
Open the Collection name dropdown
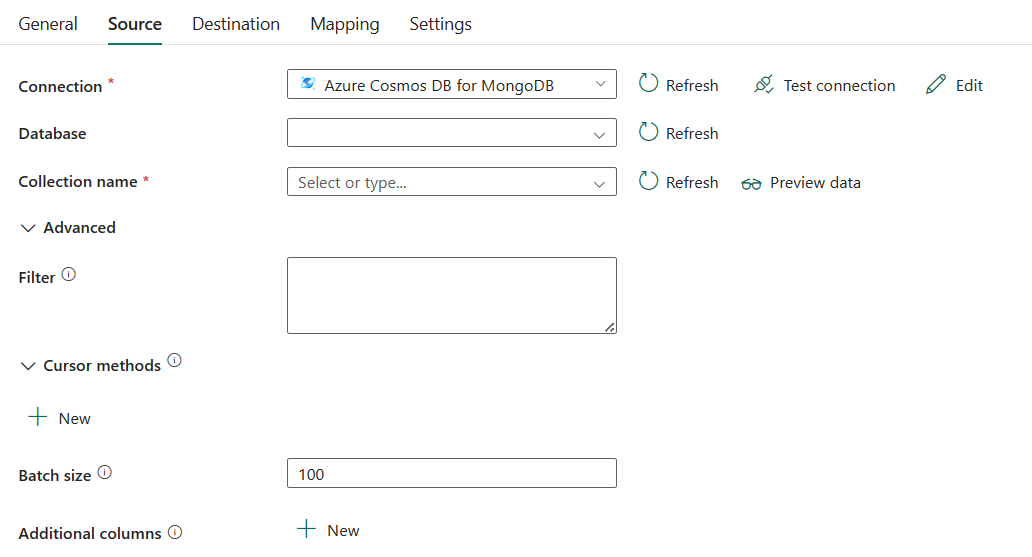[x=452, y=182]
